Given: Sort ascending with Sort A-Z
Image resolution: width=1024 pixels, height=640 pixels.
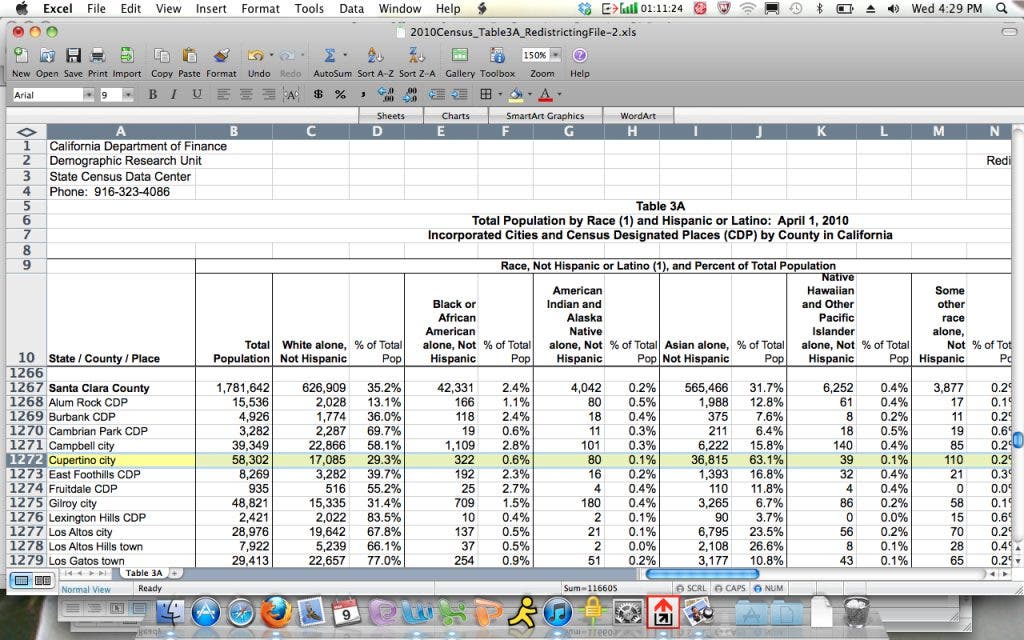Looking at the screenshot, I should point(375,56).
